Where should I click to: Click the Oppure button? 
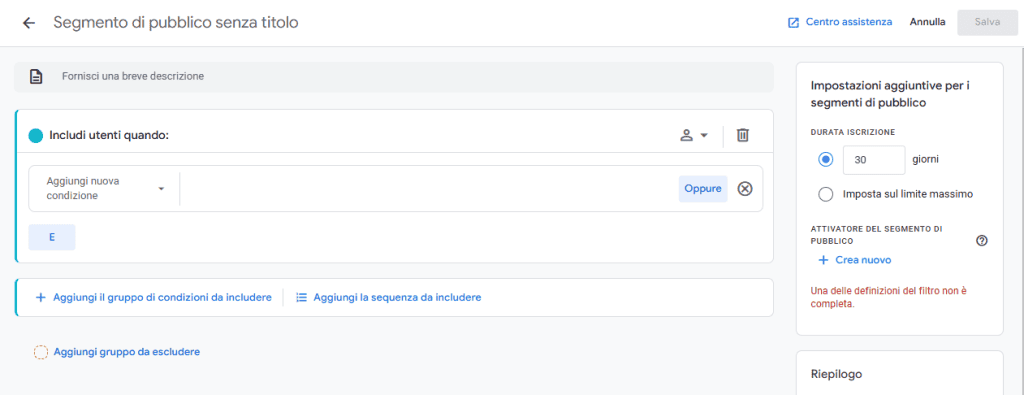click(703, 189)
